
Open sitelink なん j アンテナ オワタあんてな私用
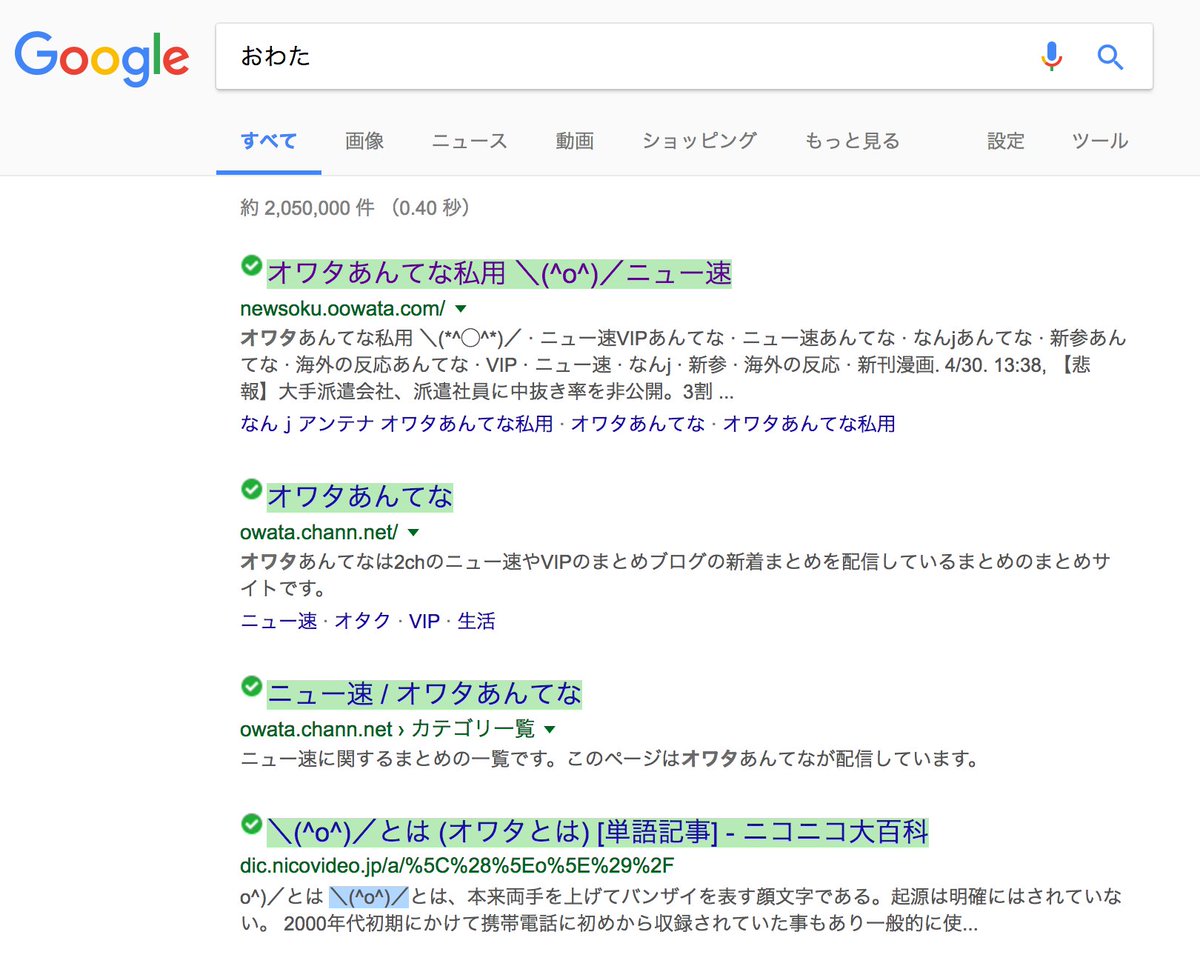[x=397, y=424]
